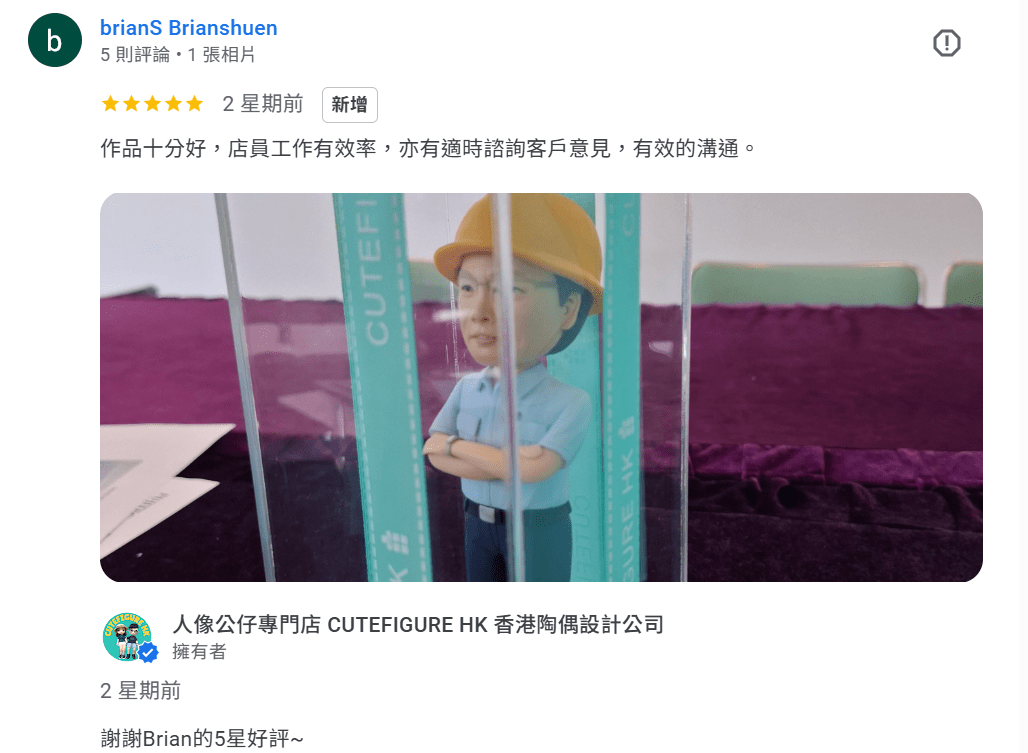Click the fourth yellow rating star

(173, 104)
